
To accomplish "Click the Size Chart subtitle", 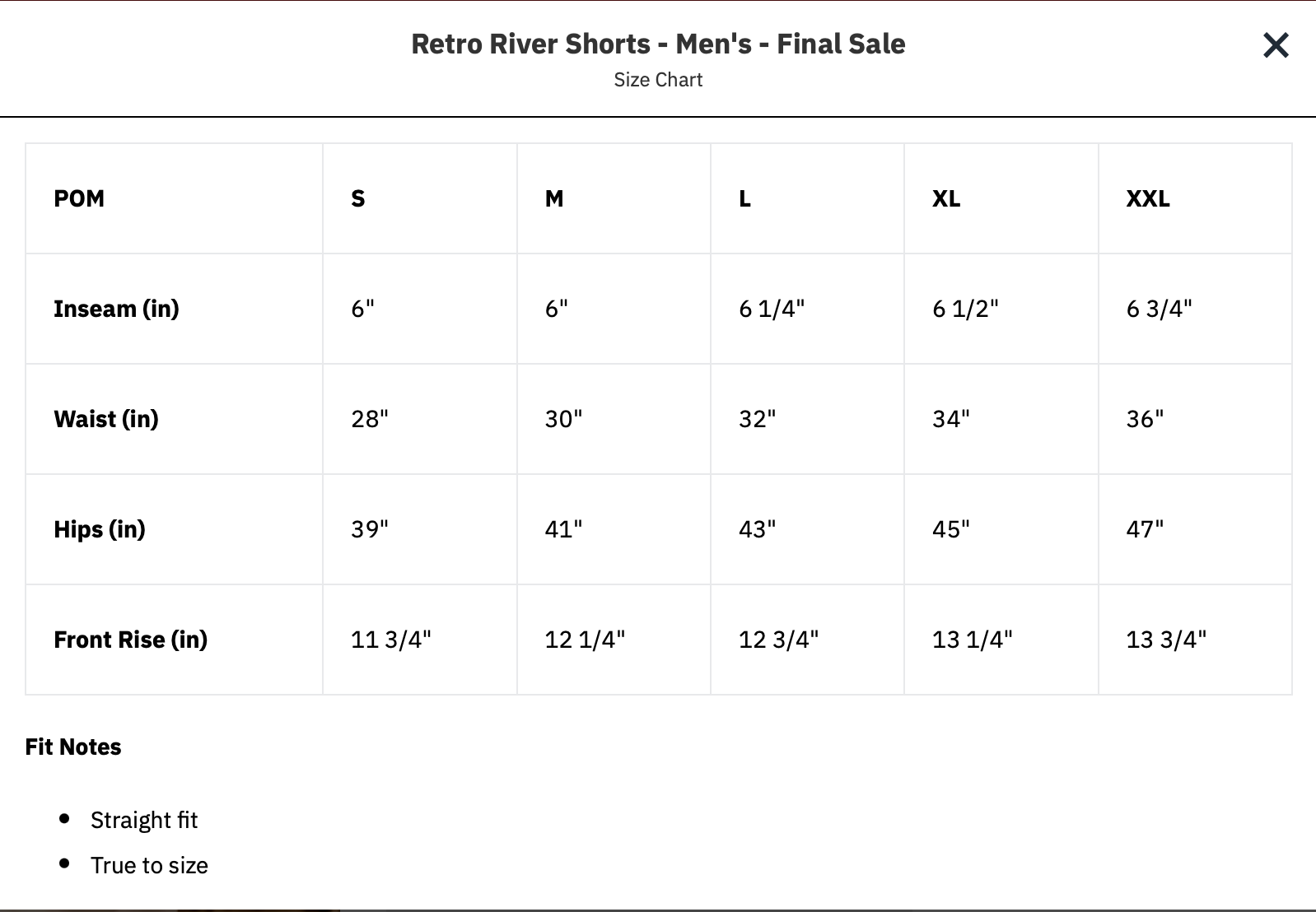I will click(658, 80).
